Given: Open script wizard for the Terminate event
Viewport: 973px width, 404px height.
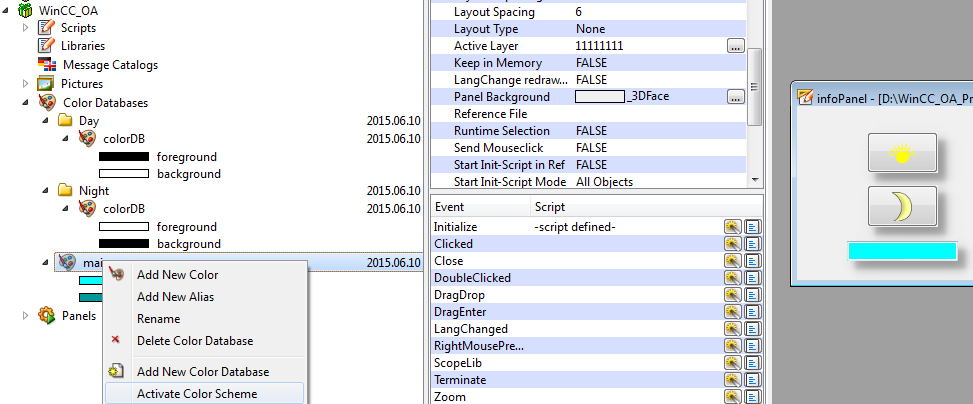Looking at the screenshot, I should pos(732,380).
